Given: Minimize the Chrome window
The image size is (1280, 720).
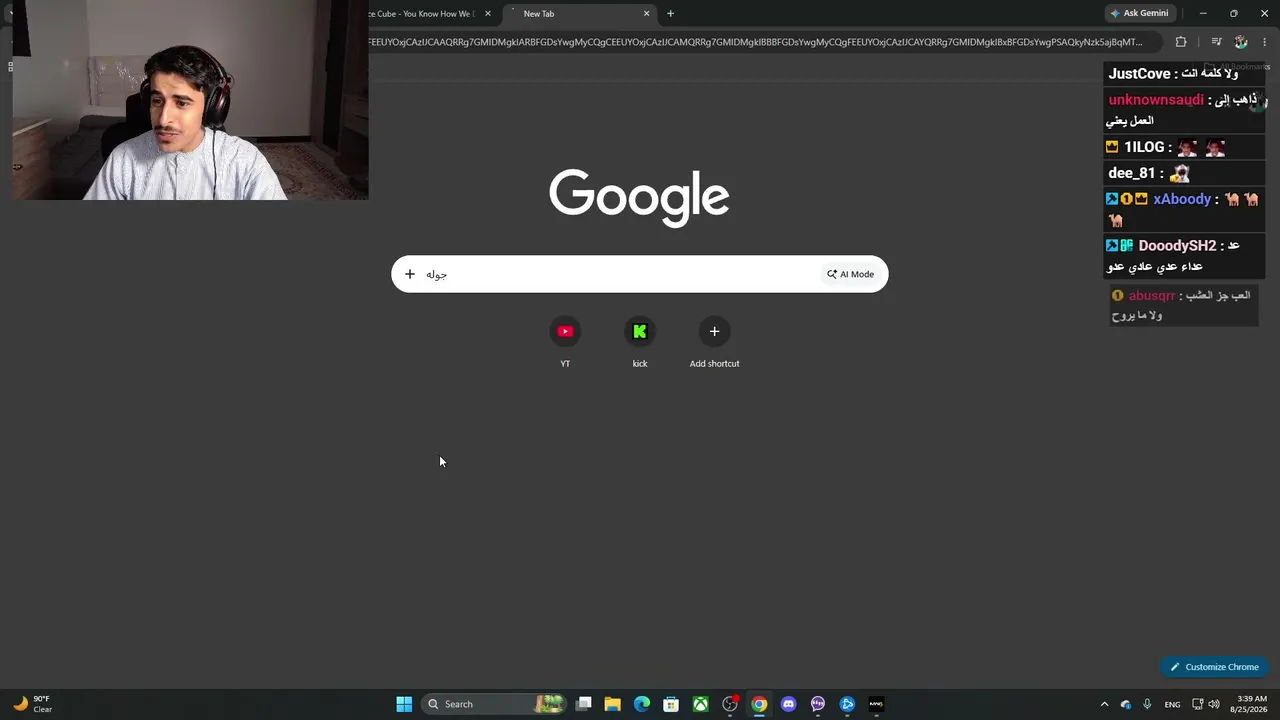Looking at the screenshot, I should [1203, 13].
